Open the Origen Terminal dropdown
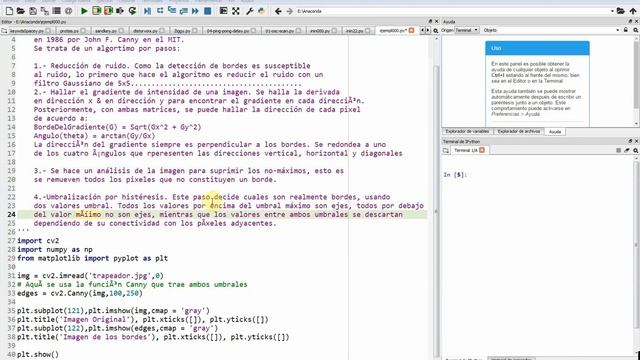The image size is (640, 360). (467, 30)
